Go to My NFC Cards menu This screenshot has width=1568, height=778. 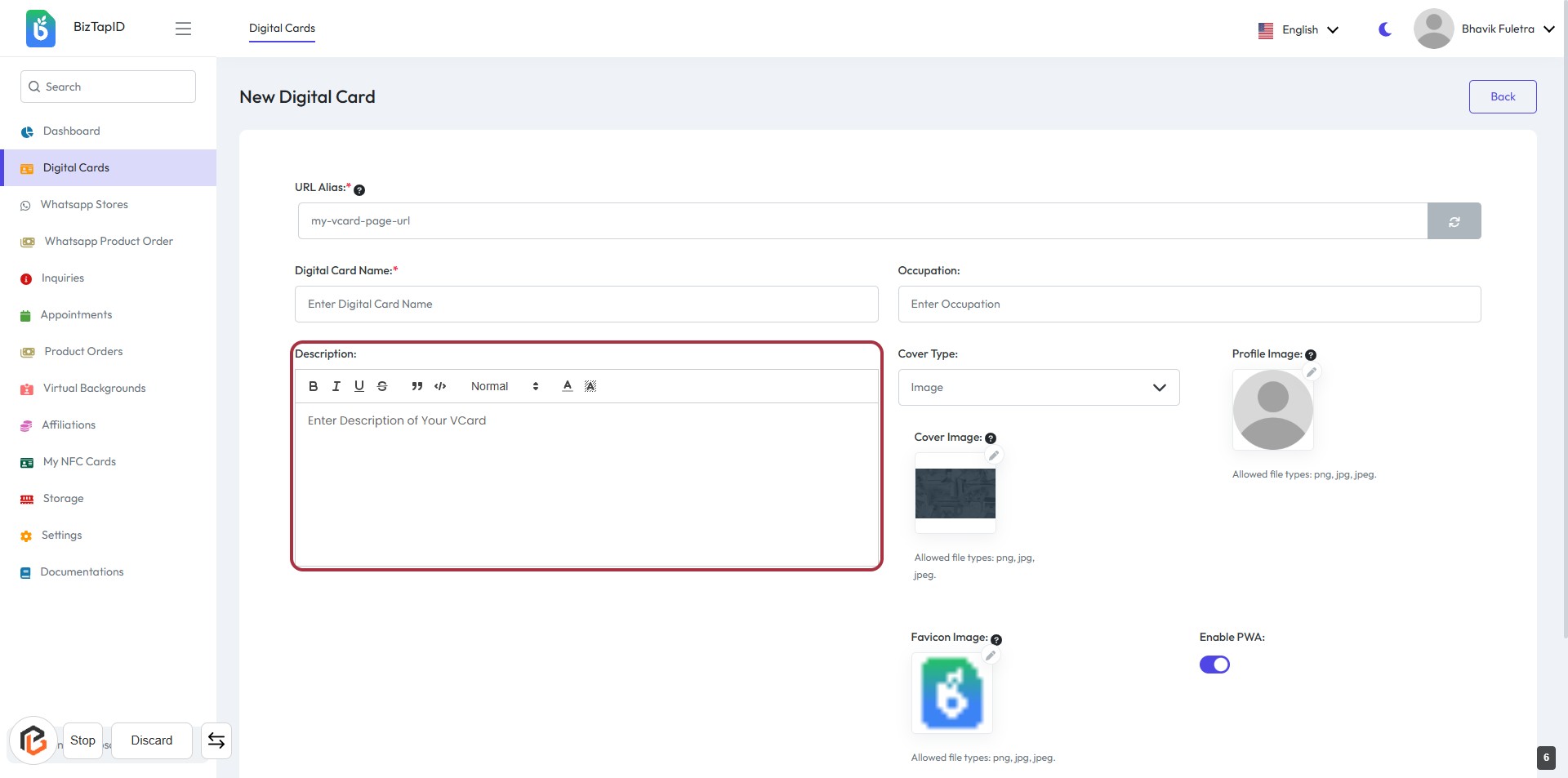click(x=79, y=462)
